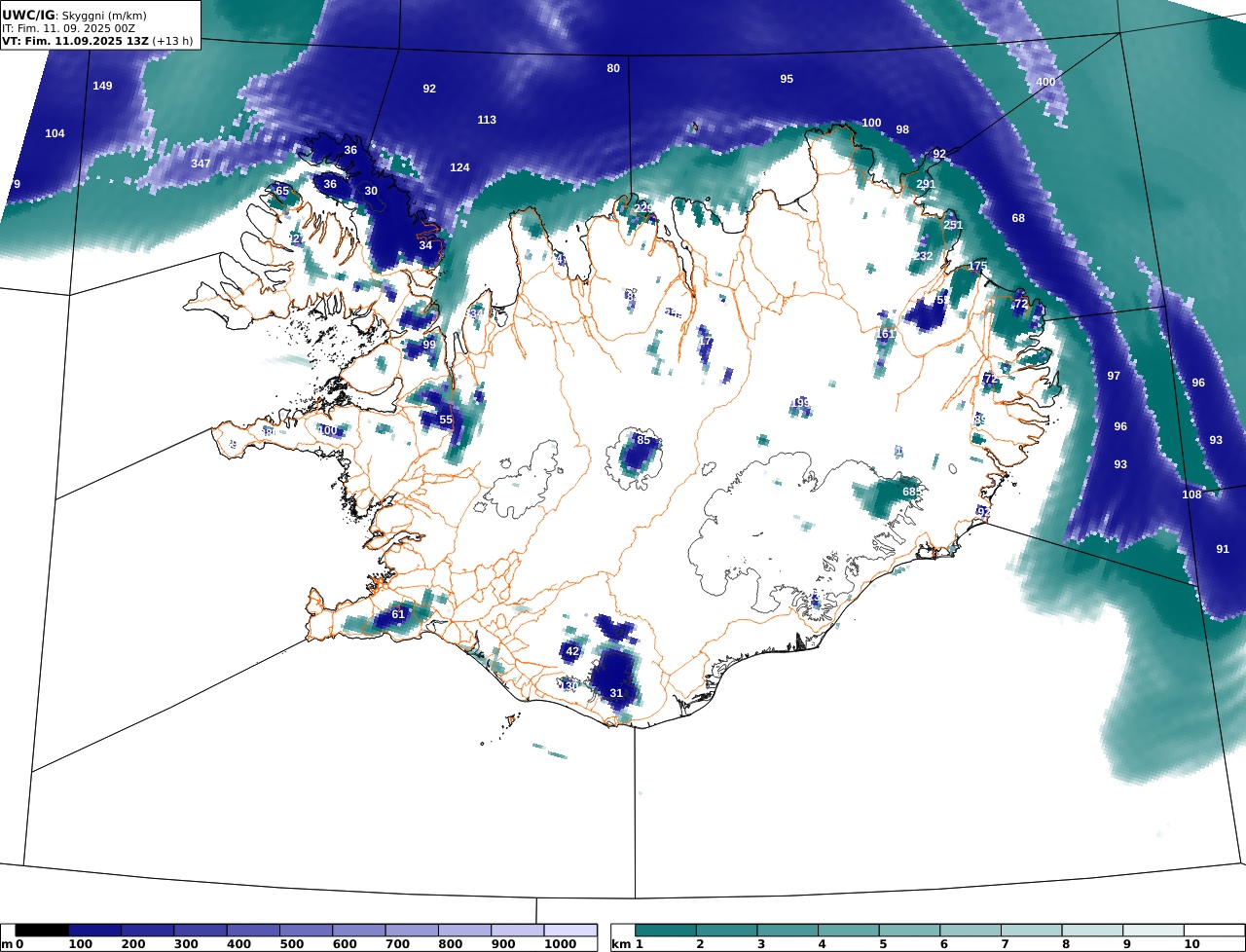Click the visibility value 149
1246x952 pixels.
point(102,86)
